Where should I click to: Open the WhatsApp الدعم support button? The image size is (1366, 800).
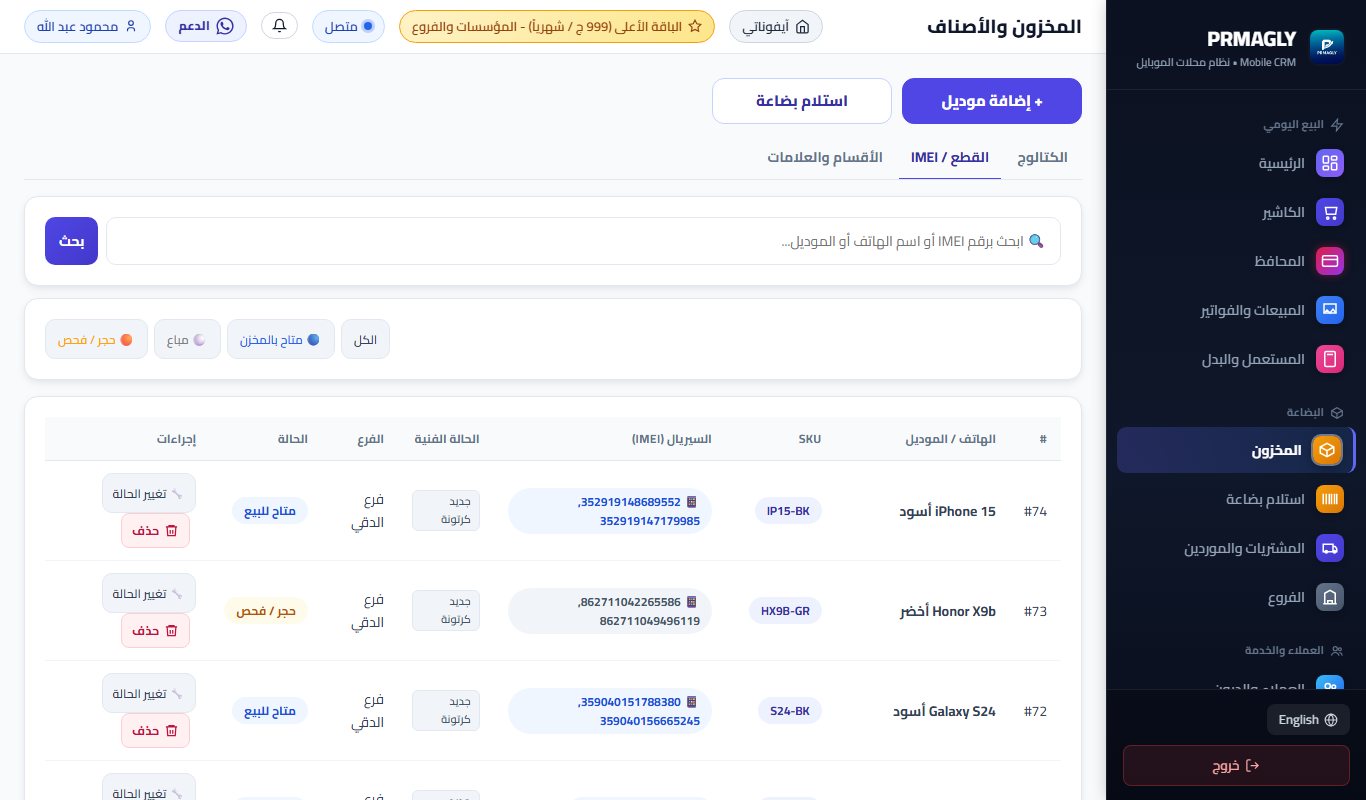(206, 26)
